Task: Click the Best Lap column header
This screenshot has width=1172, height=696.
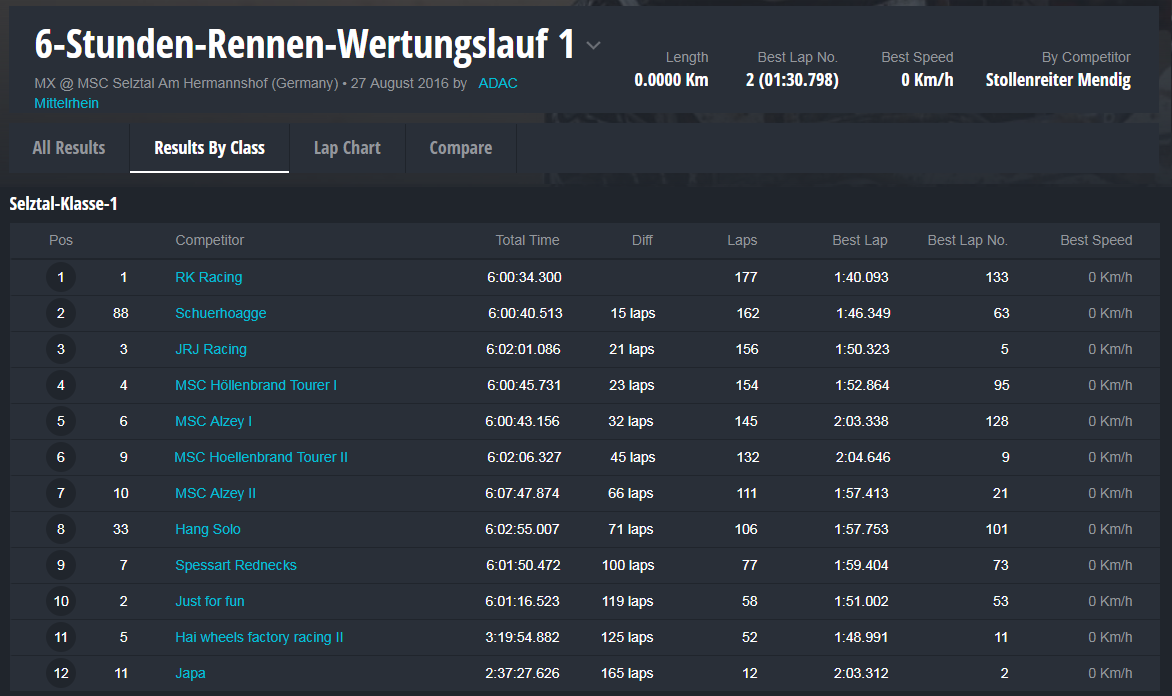Action: click(x=859, y=240)
